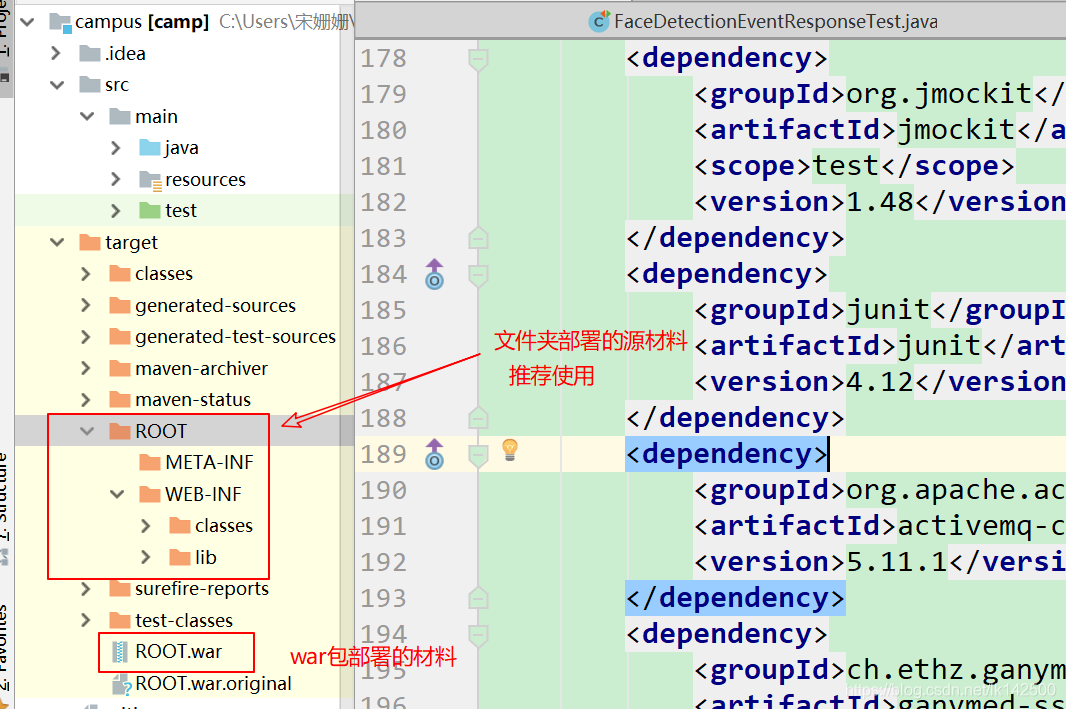Click the scope test line 181
The width and height of the screenshot is (1066, 709).
click(x=854, y=166)
